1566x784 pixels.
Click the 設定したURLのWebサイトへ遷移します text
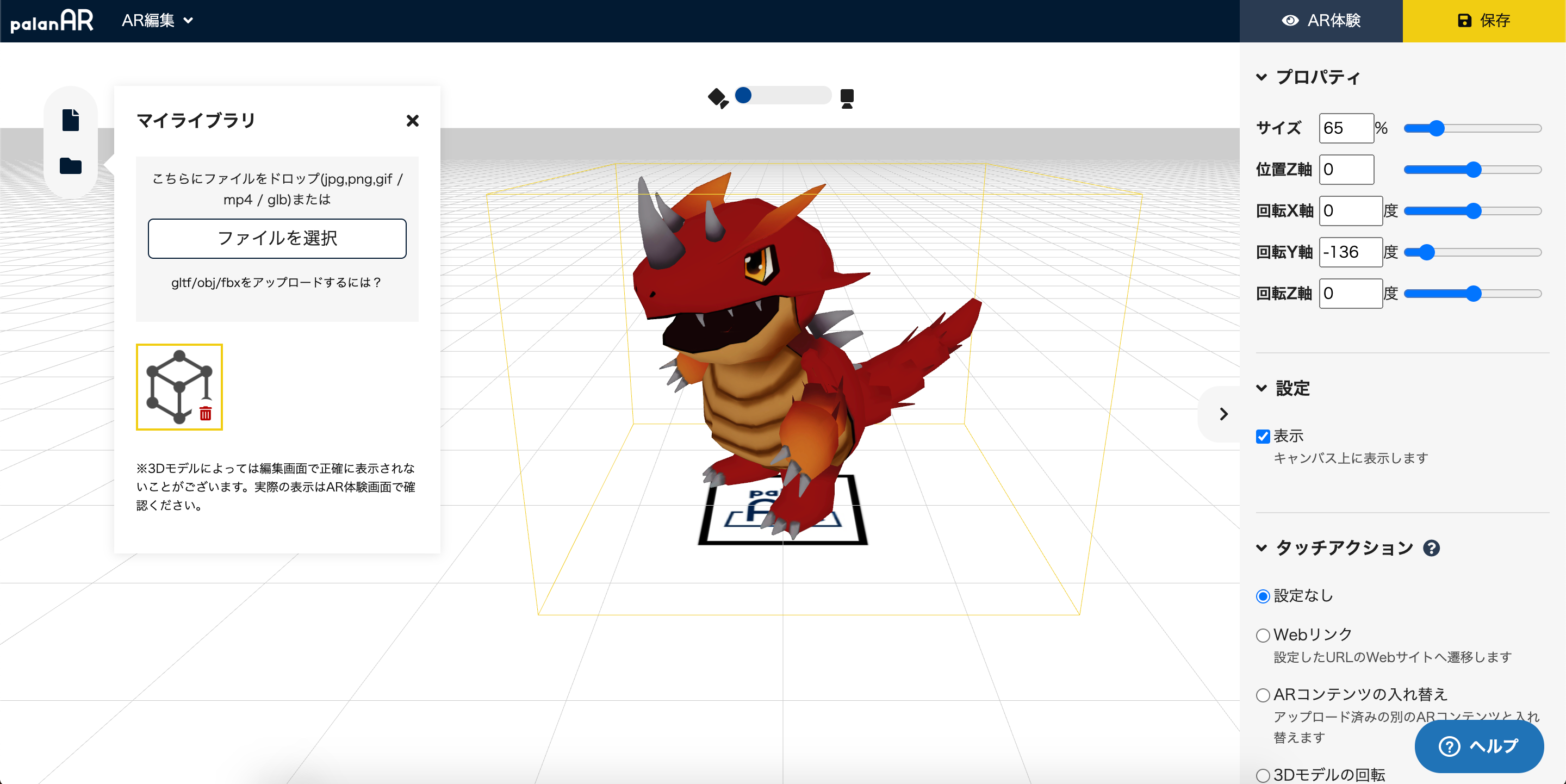pyautogui.click(x=1392, y=657)
